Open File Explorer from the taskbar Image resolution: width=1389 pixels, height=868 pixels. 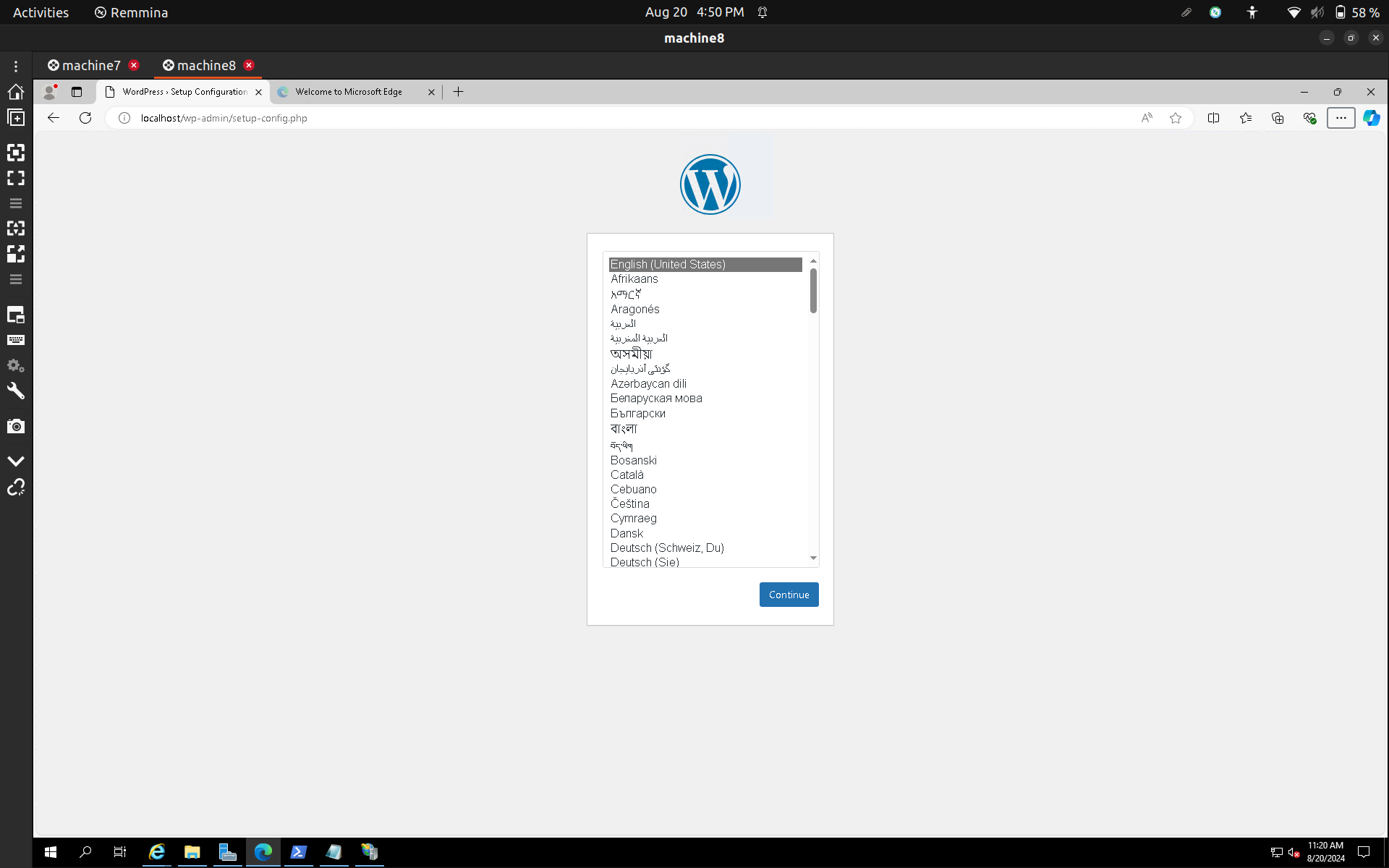(x=192, y=852)
